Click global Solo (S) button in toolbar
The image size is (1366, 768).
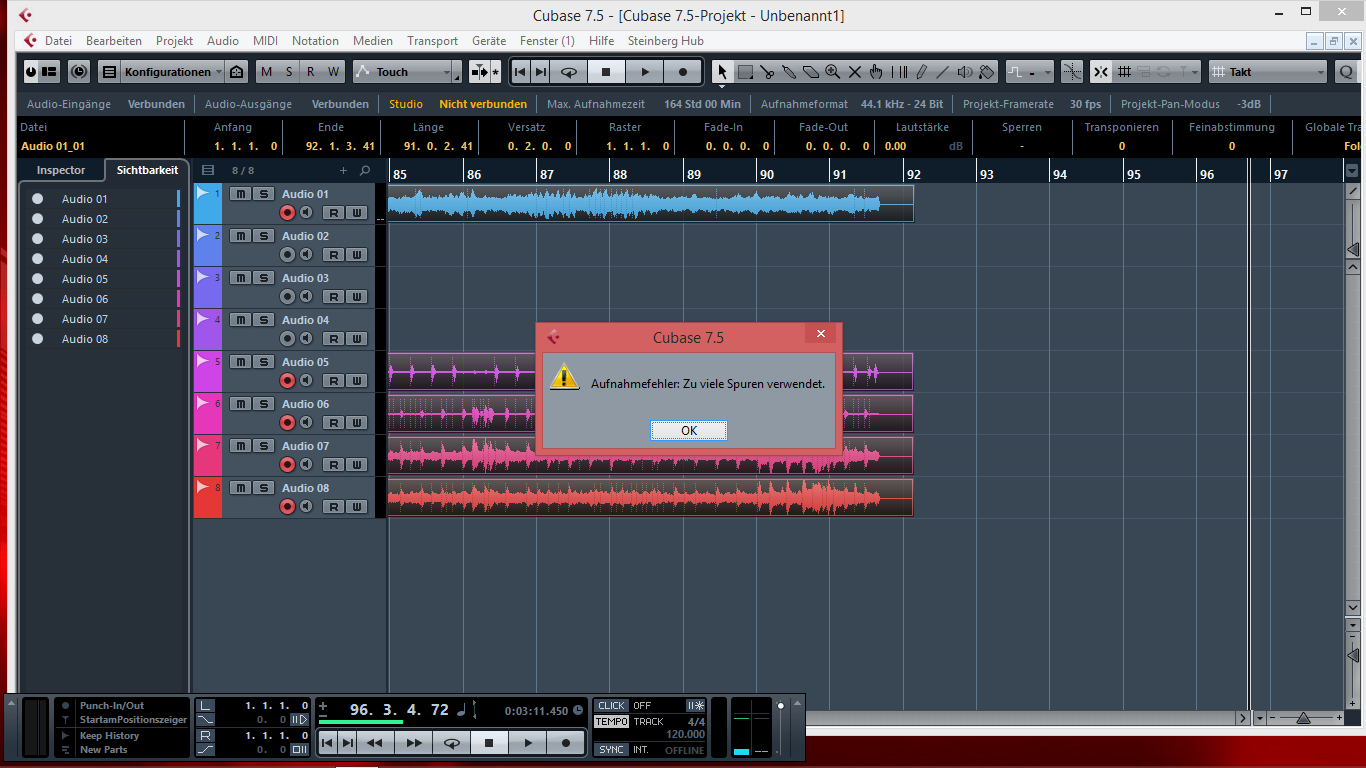[x=289, y=72]
